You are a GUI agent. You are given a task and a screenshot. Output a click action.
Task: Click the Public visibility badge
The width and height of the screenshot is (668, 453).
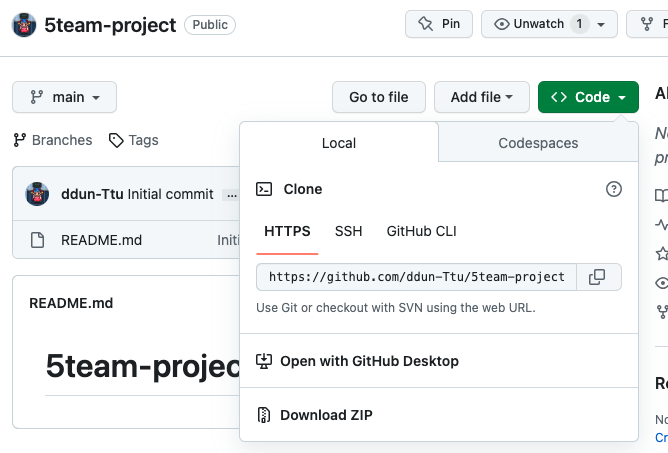[210, 25]
